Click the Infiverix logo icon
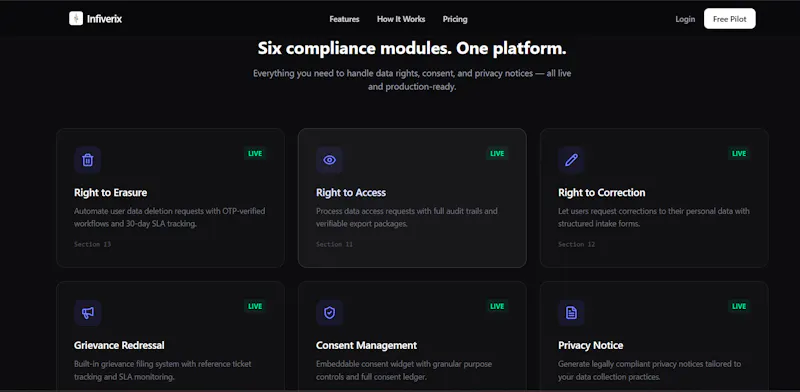The image size is (800, 392). [76, 18]
